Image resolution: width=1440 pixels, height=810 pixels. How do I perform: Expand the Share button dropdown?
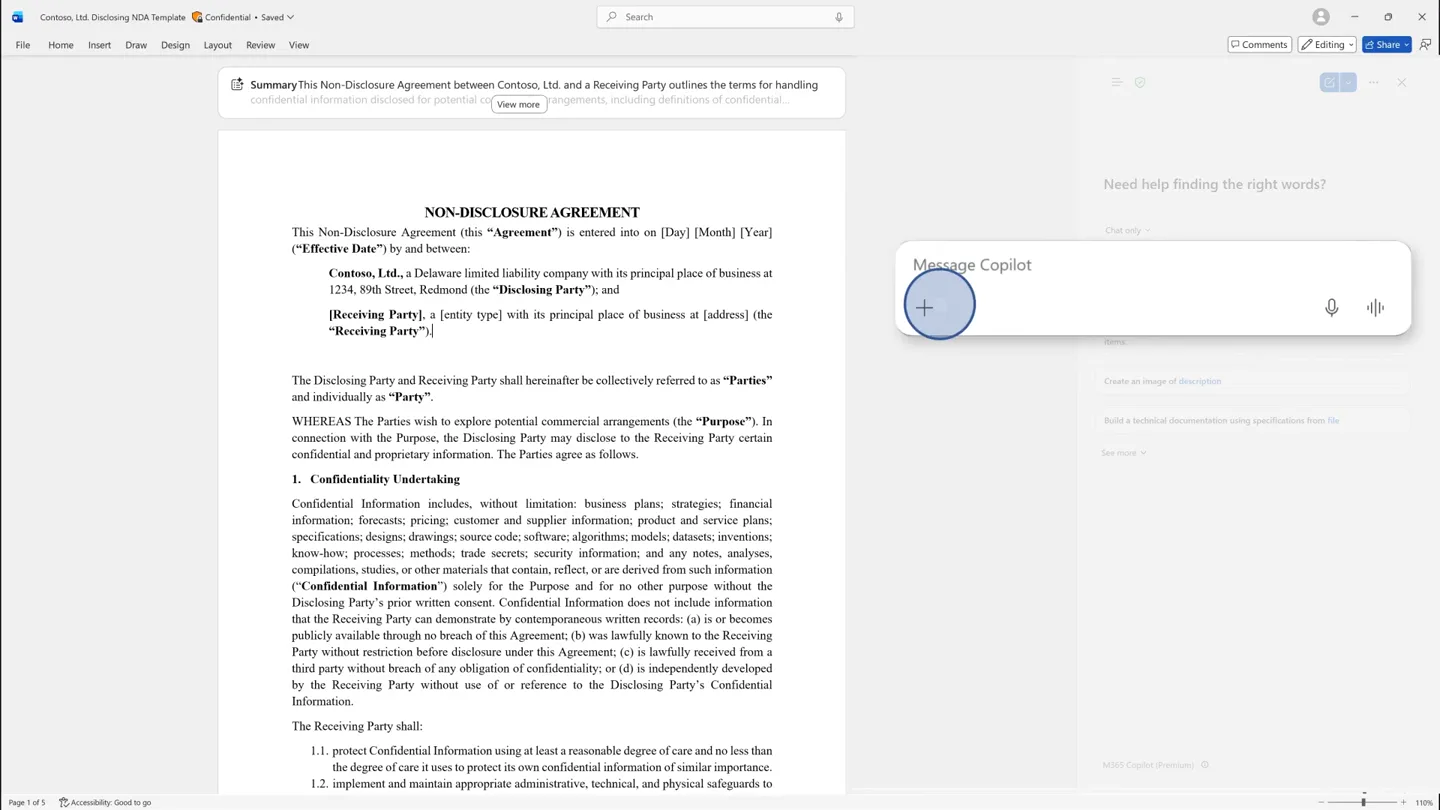pos(1406,44)
